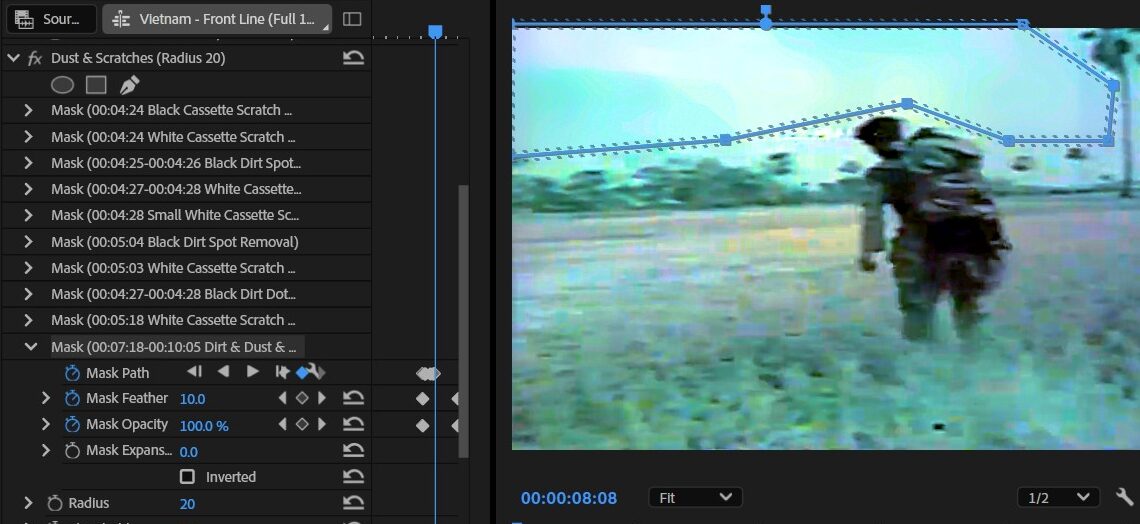Screen dimensions: 1140x524
Task: Reset the Radius parameter
Action: [353, 503]
